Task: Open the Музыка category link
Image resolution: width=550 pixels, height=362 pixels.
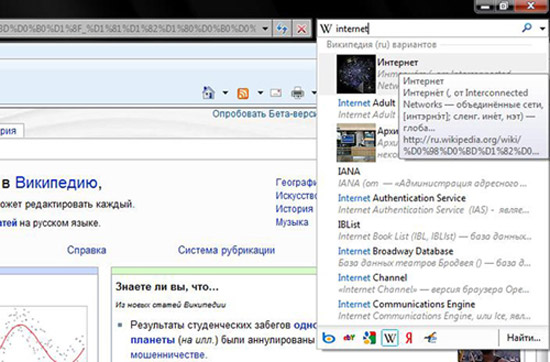Action: coord(292,222)
